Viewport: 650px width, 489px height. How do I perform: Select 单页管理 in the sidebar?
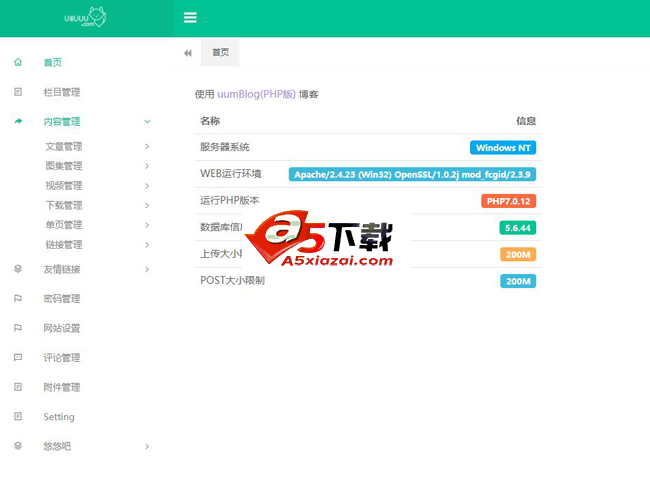tap(64, 225)
